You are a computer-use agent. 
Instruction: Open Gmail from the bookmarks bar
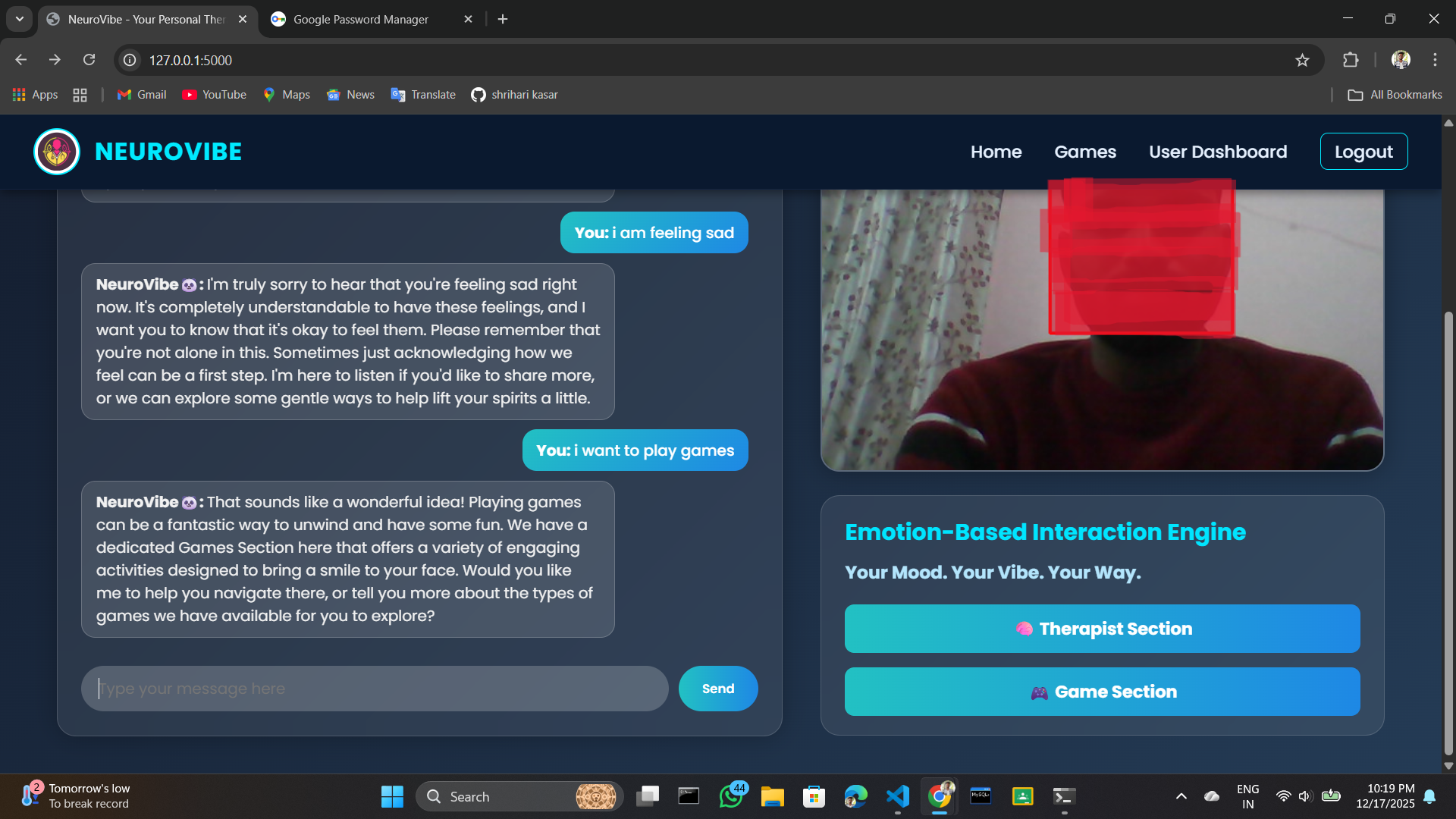pos(141,94)
